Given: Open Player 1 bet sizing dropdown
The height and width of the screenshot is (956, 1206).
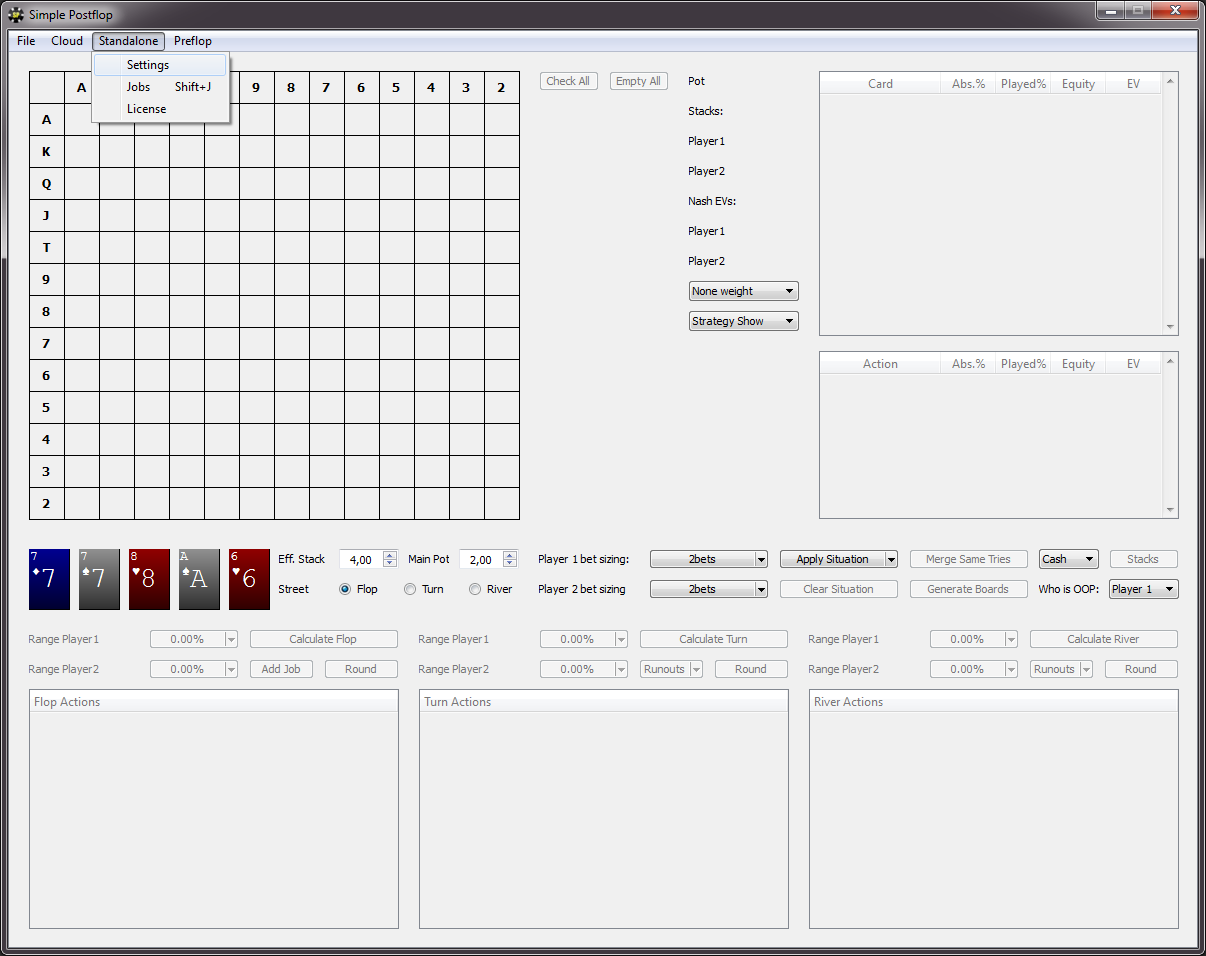Looking at the screenshot, I should pyautogui.click(x=708, y=559).
